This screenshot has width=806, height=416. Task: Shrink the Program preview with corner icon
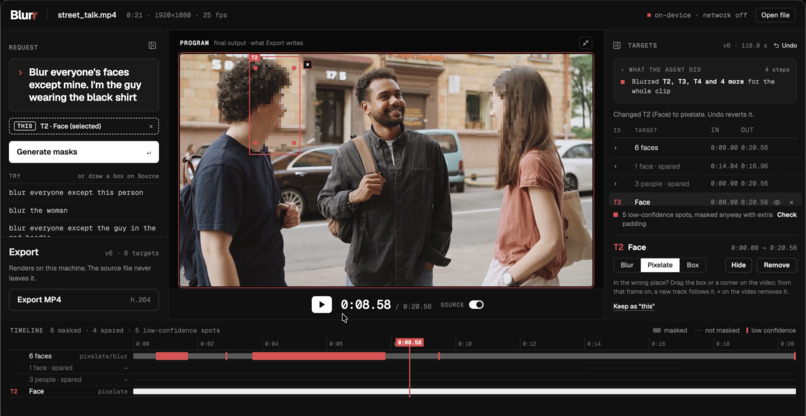click(585, 43)
